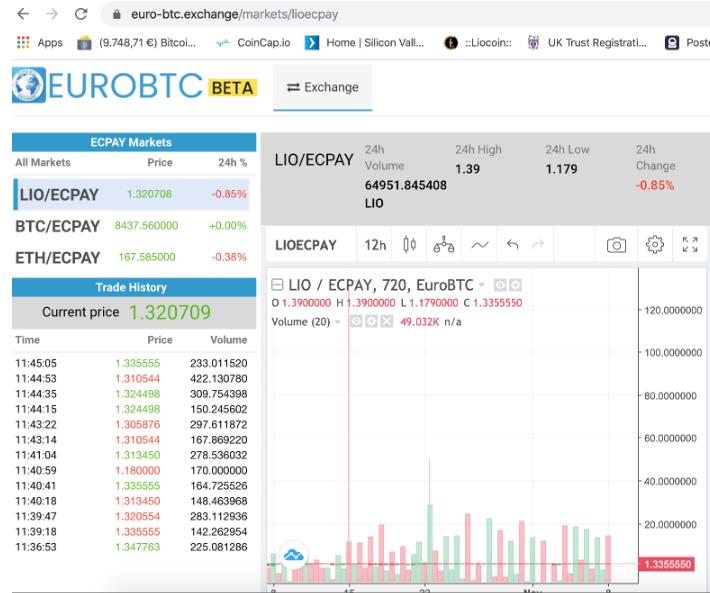Click the 120.0000000 price axis label
The image size is (710, 593).
[x=673, y=311]
